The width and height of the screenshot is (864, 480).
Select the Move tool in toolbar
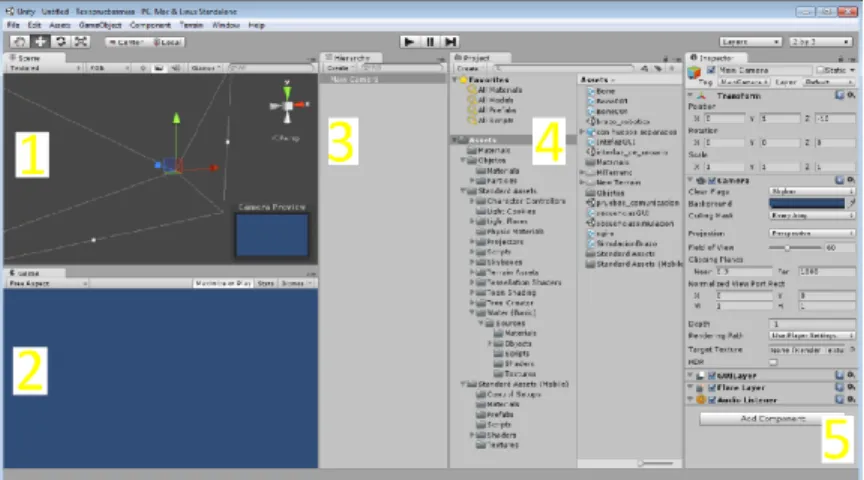point(40,42)
